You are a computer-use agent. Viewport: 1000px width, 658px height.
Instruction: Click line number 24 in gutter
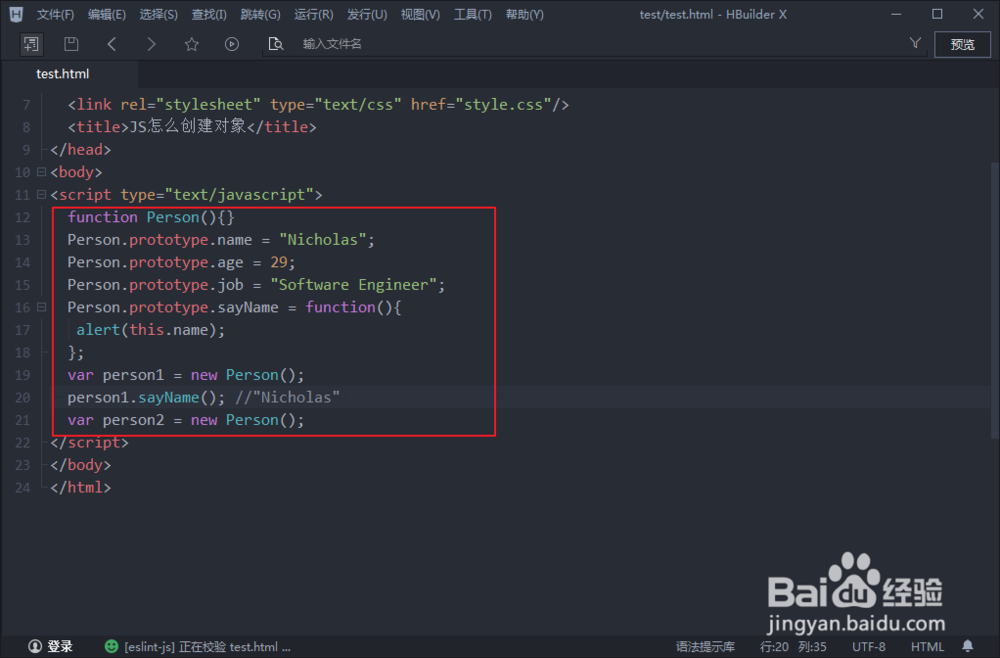coord(22,488)
